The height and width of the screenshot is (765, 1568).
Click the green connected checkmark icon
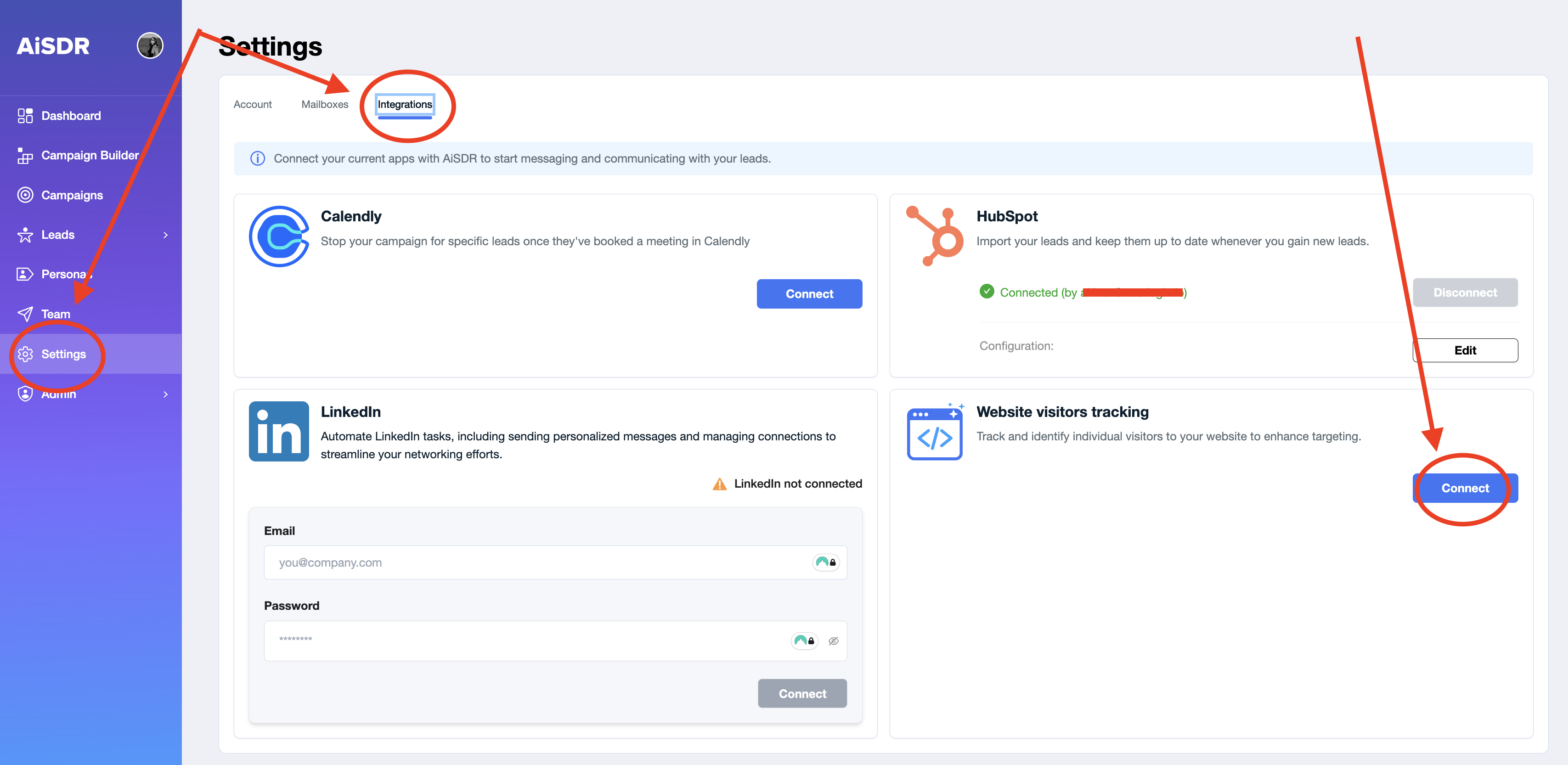[987, 292]
